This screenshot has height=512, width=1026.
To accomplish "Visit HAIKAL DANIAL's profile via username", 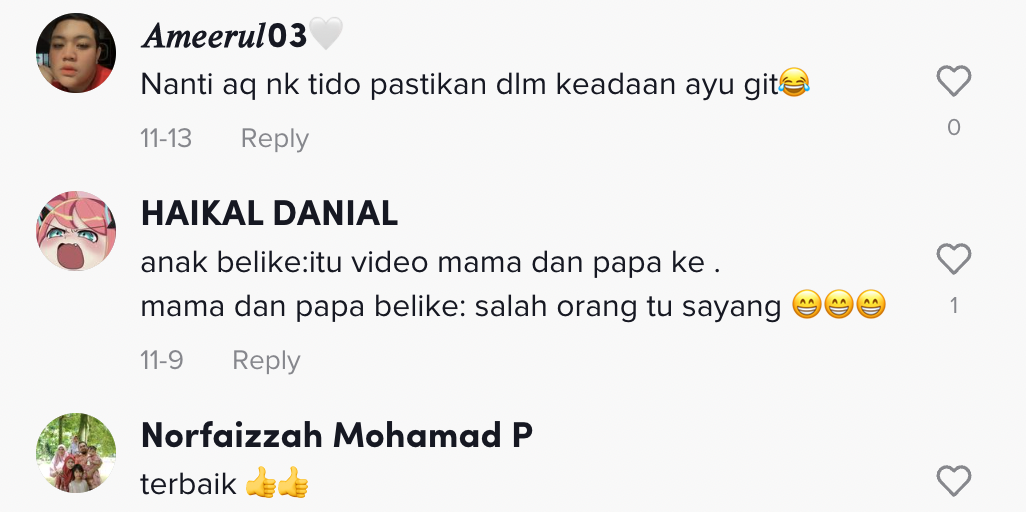I will tap(270, 213).
